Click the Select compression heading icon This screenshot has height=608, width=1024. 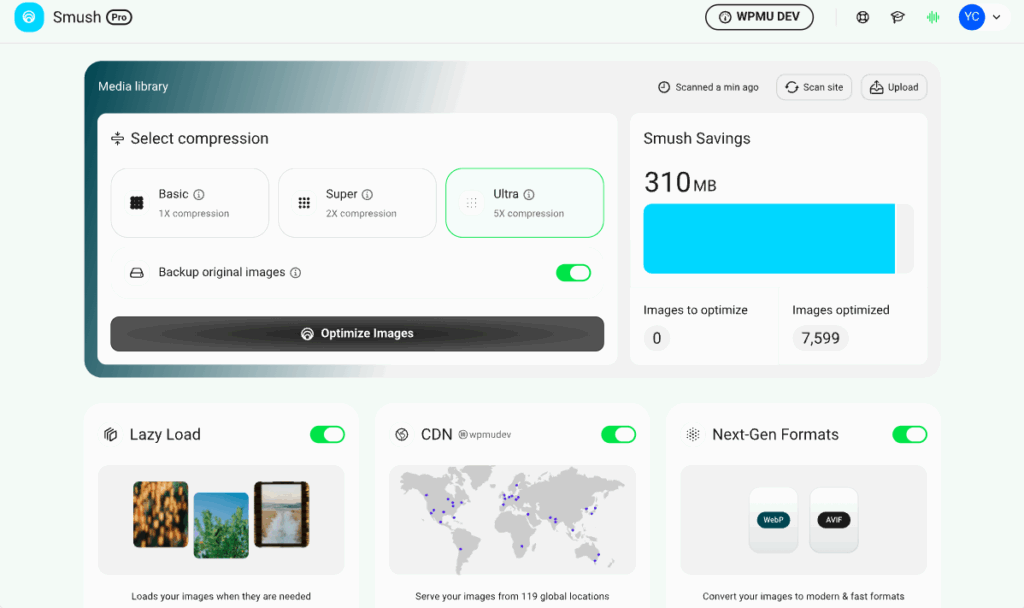(118, 138)
